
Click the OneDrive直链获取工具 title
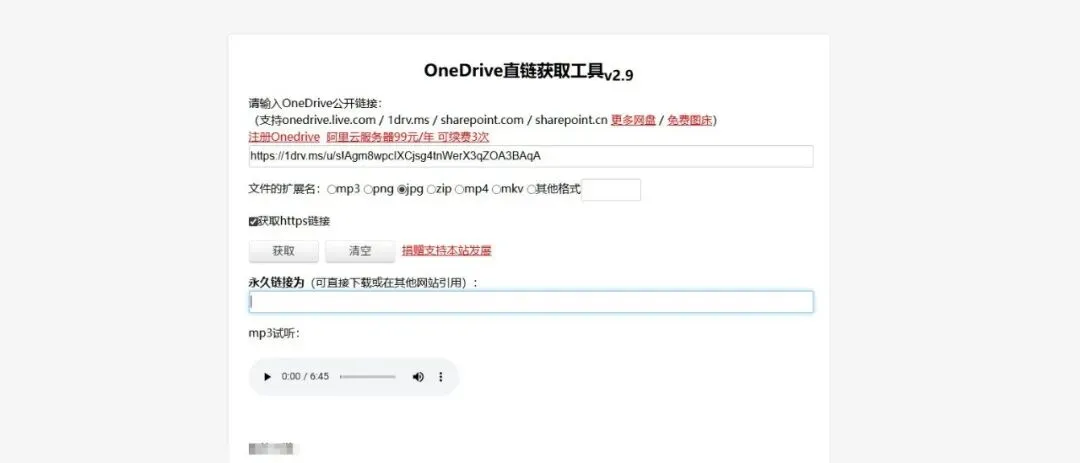click(x=528, y=72)
